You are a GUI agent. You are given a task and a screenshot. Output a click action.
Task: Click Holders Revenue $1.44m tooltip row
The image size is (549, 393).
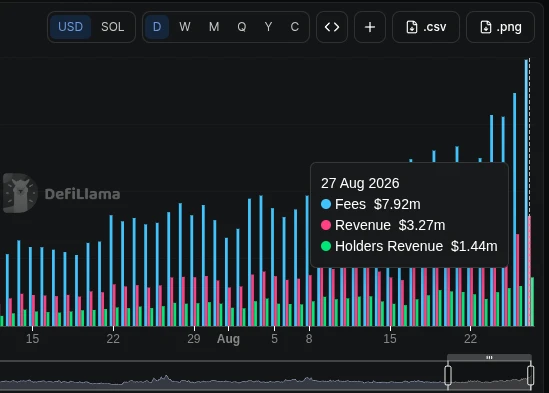409,246
